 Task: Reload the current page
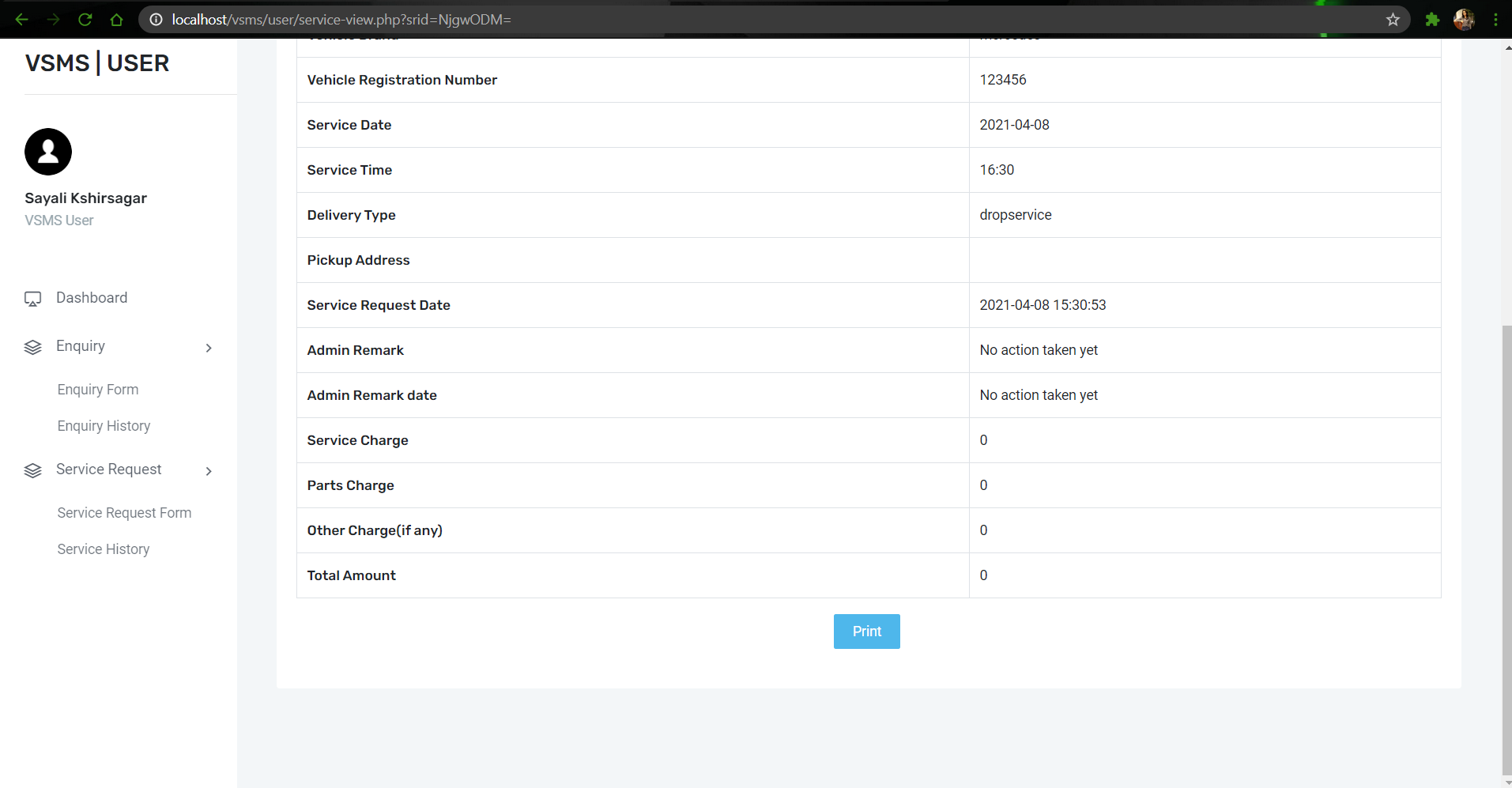click(x=85, y=19)
